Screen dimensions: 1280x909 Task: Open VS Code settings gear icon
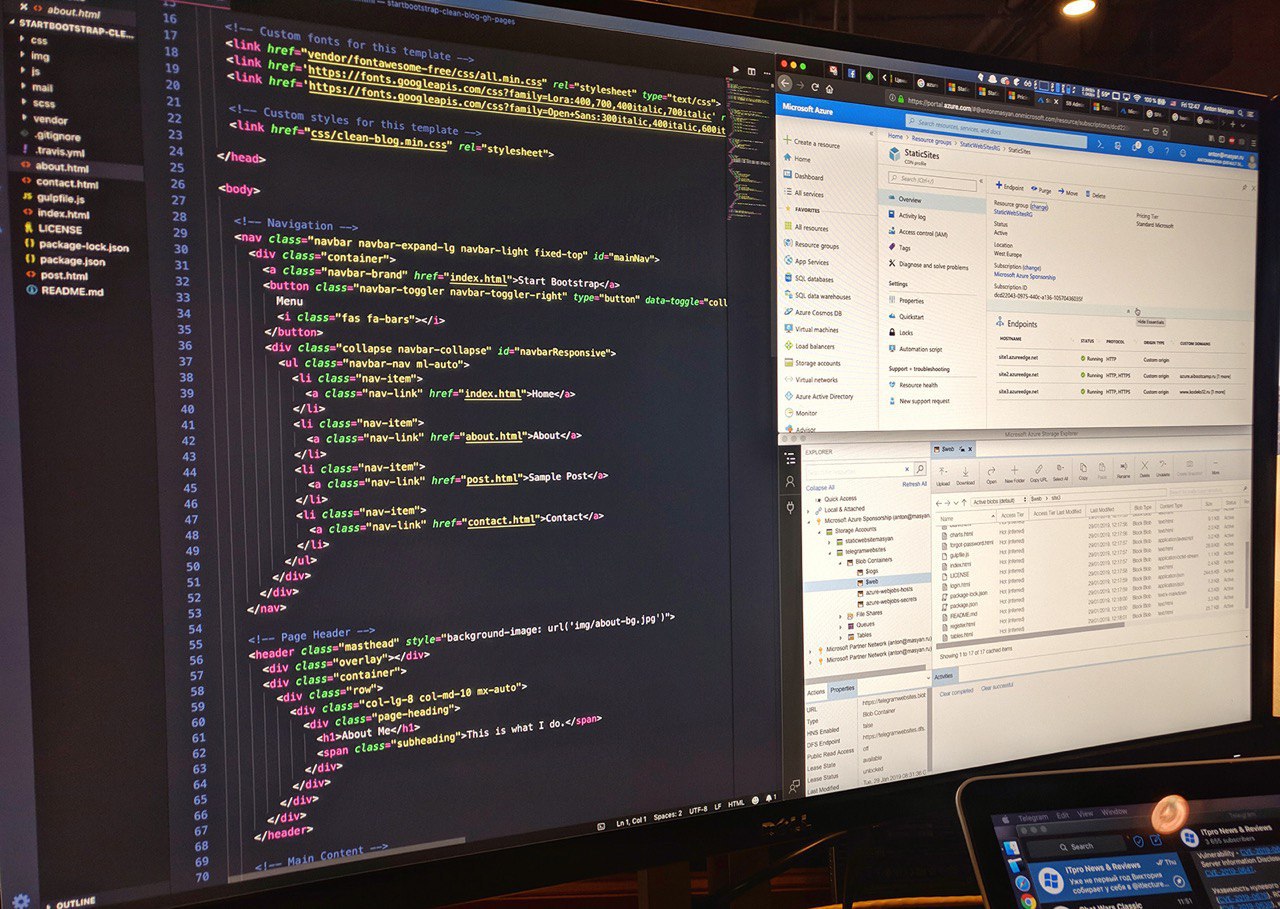20,901
